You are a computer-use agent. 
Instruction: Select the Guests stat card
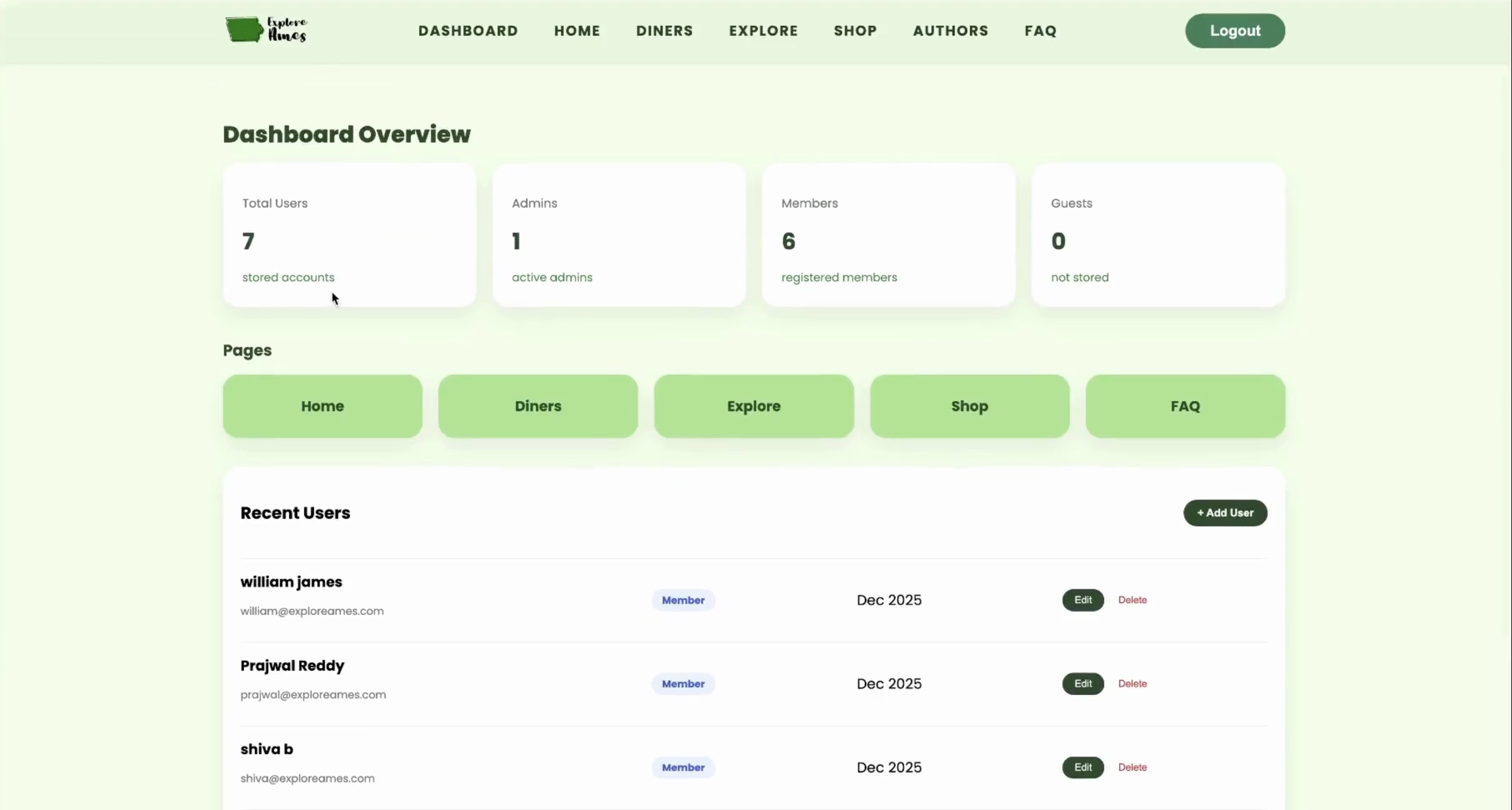pos(1158,235)
